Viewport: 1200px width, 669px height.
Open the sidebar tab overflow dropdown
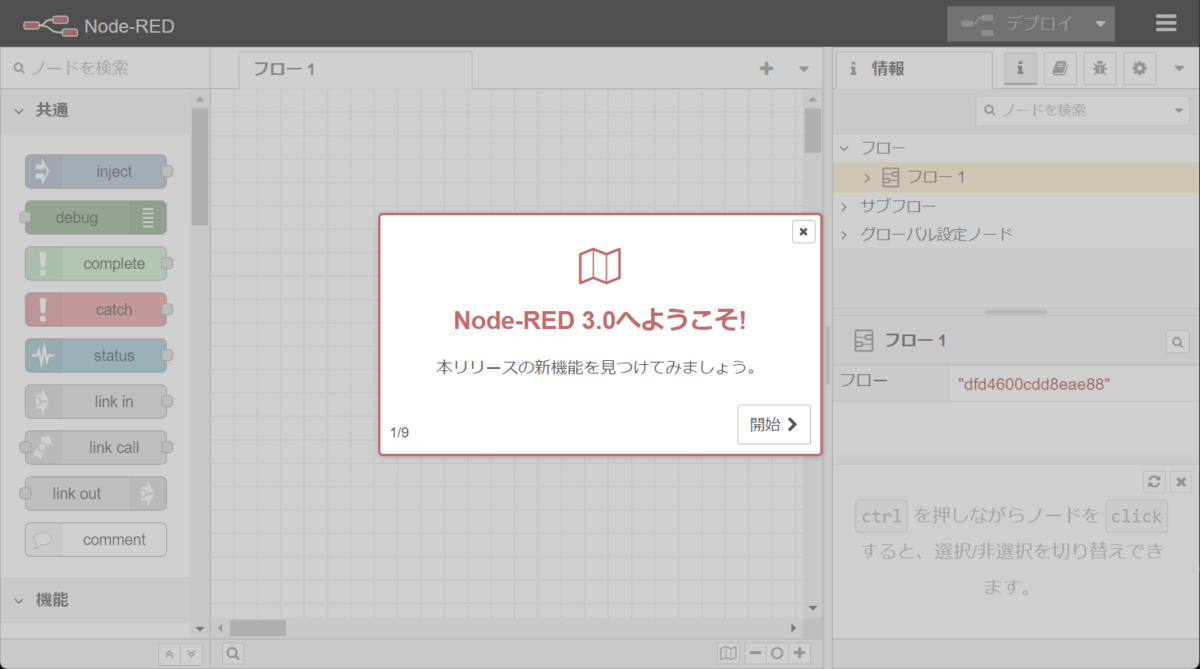click(x=1177, y=68)
